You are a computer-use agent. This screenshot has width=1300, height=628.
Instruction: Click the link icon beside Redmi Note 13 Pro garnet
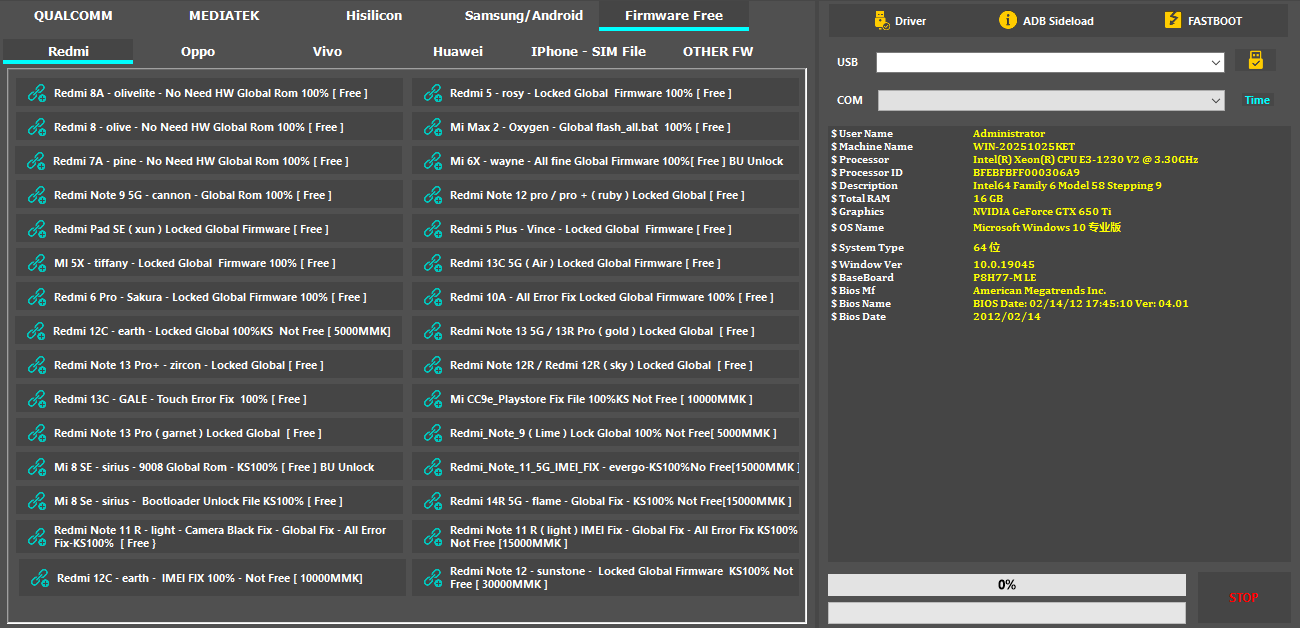coord(37,433)
